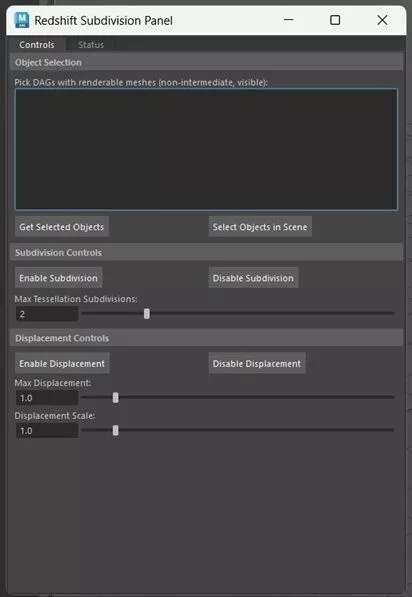Click Disable Subdivision button
The width and height of the screenshot is (412, 597).
253,278
